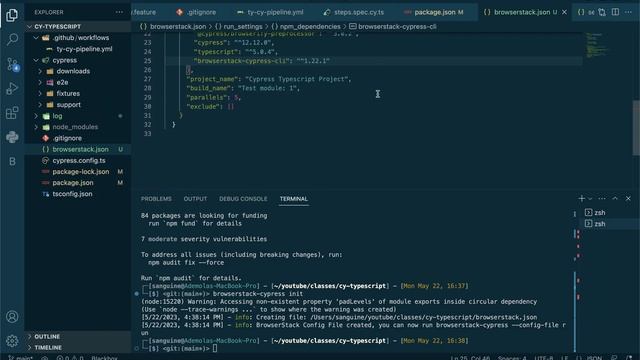The height and width of the screenshot is (360, 640).
Task: Maximize the panel with the up chevron
Action: (615, 199)
